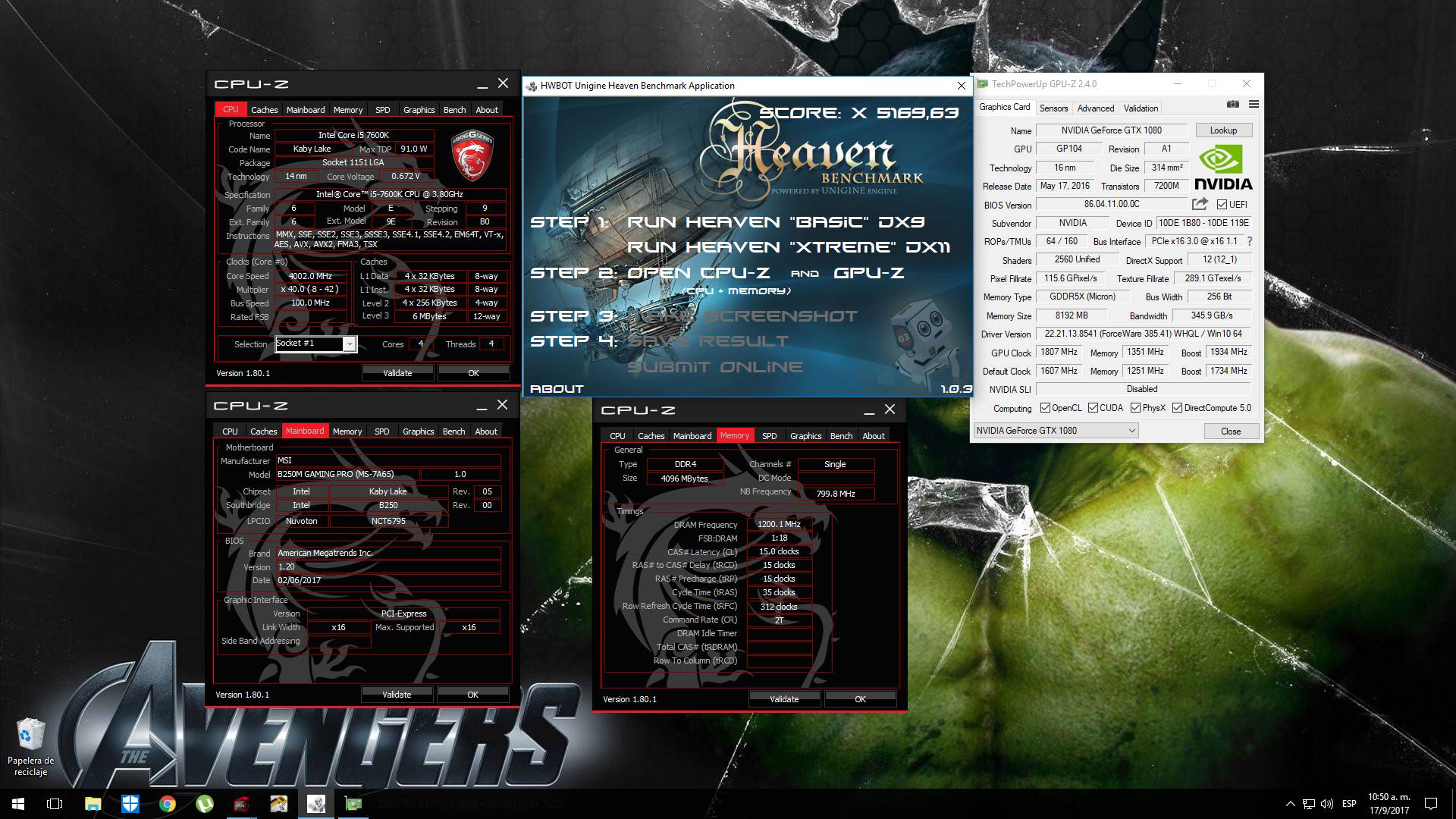Open the taskbar clock showing 10:50 a. m.
Viewport: 1456px width, 819px height.
pyautogui.click(x=1389, y=804)
